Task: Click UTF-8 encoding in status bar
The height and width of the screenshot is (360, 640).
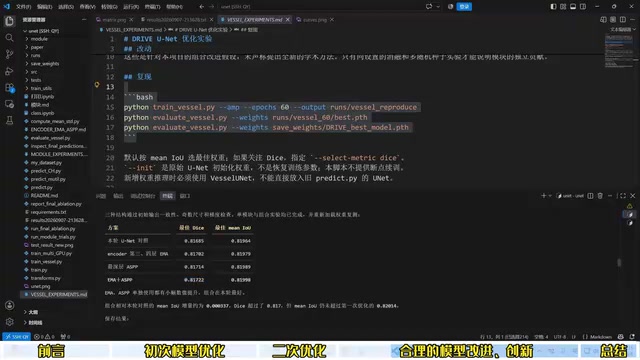Action: pos(560,337)
